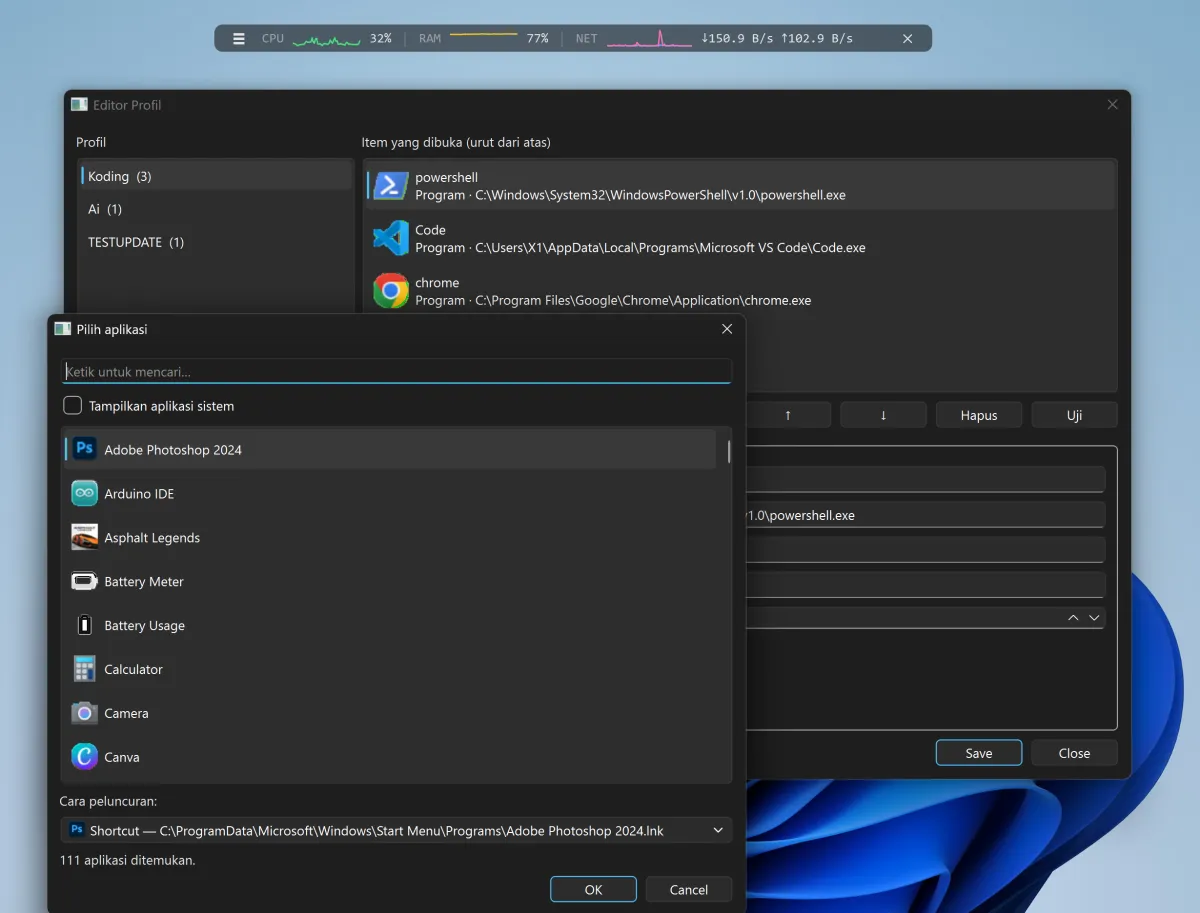Click the CPU usage graph
Viewport: 1200px width, 913px height.
(326, 40)
